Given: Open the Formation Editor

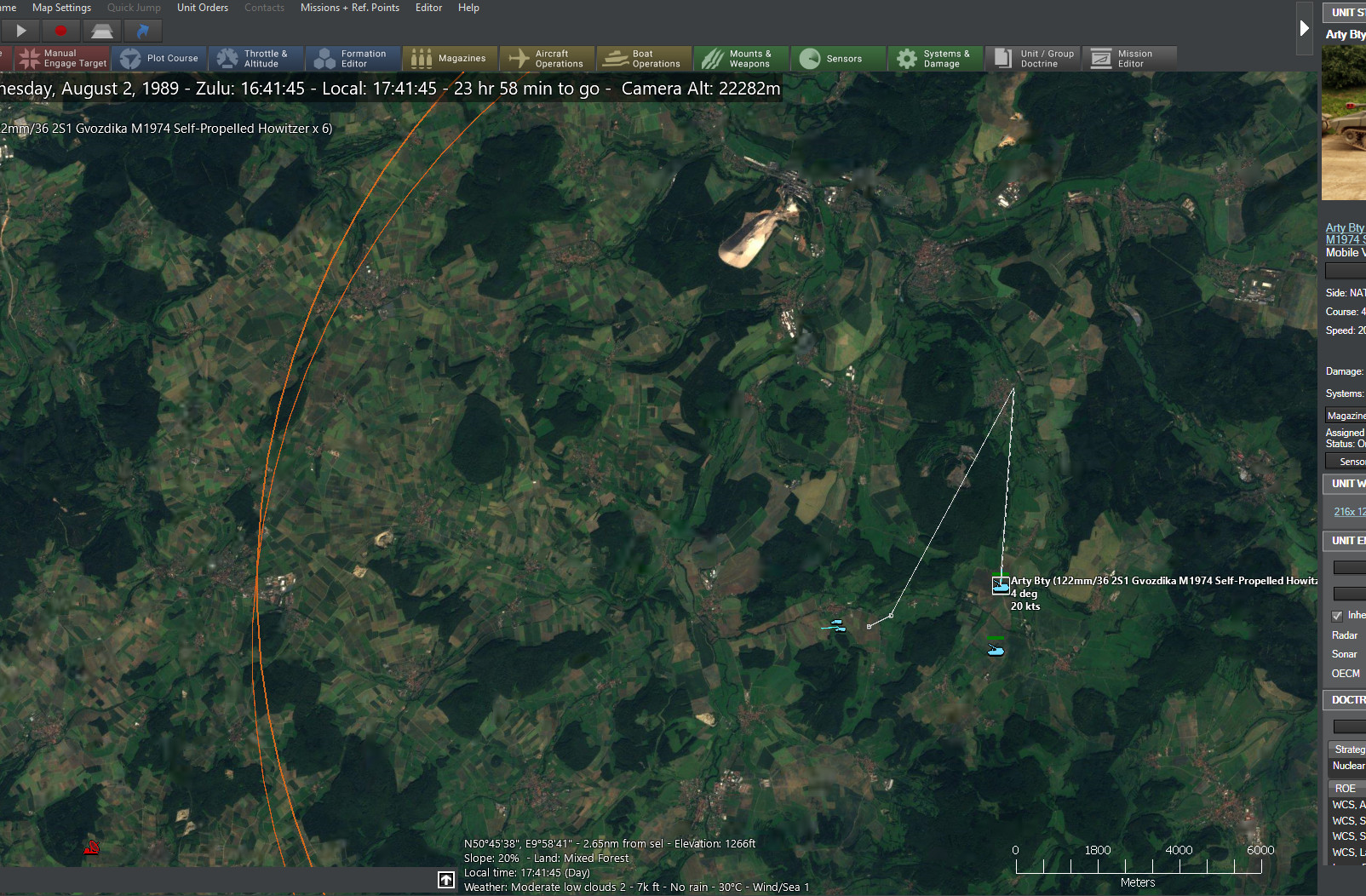Looking at the screenshot, I should (353, 58).
